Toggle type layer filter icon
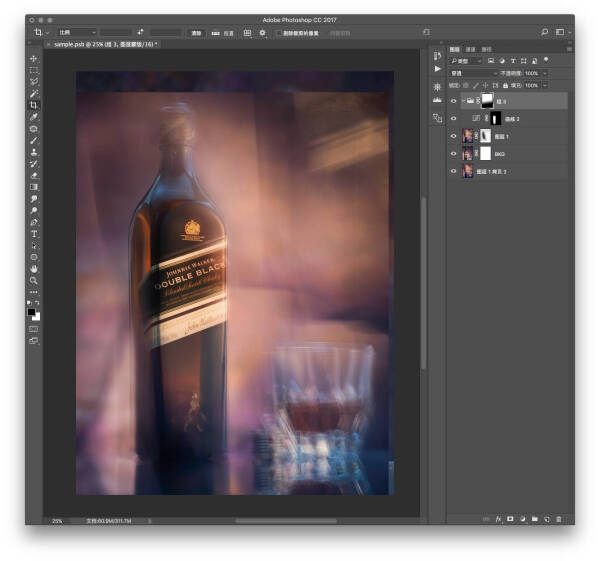Screen dimensions: 600x561 513,61
